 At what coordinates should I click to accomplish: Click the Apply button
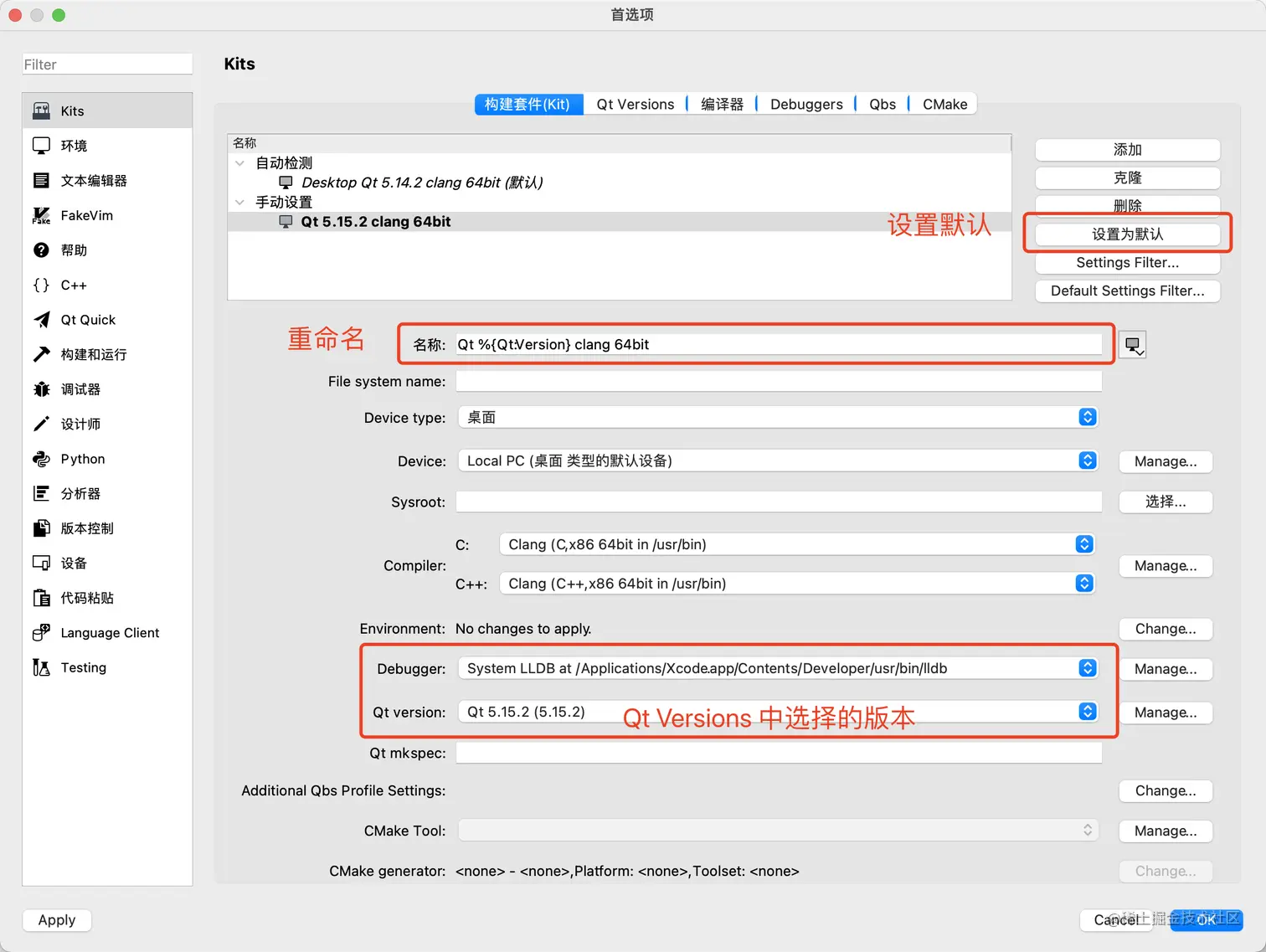tap(57, 920)
